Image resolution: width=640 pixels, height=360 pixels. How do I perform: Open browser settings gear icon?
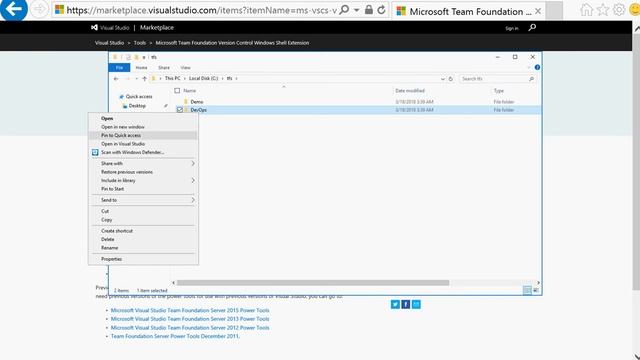click(x=619, y=10)
